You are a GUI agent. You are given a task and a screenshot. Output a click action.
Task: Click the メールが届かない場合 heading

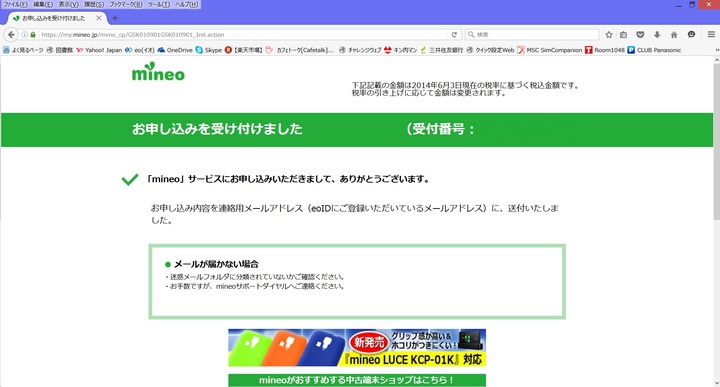[x=216, y=264]
